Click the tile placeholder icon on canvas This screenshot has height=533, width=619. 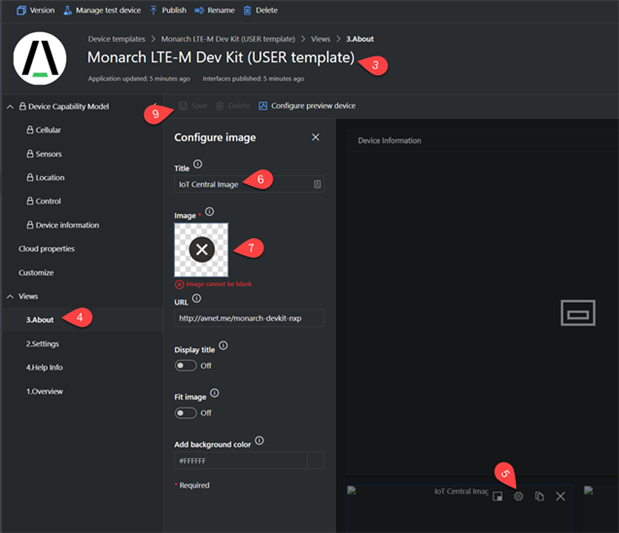[578, 313]
